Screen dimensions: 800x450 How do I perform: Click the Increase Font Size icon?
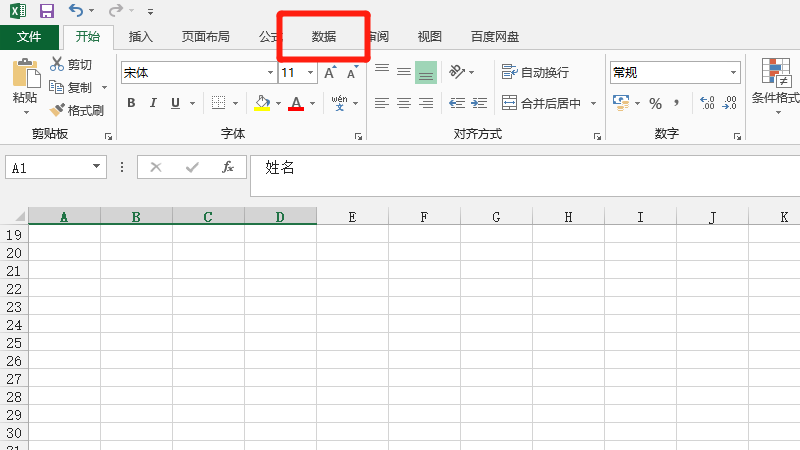click(x=330, y=73)
